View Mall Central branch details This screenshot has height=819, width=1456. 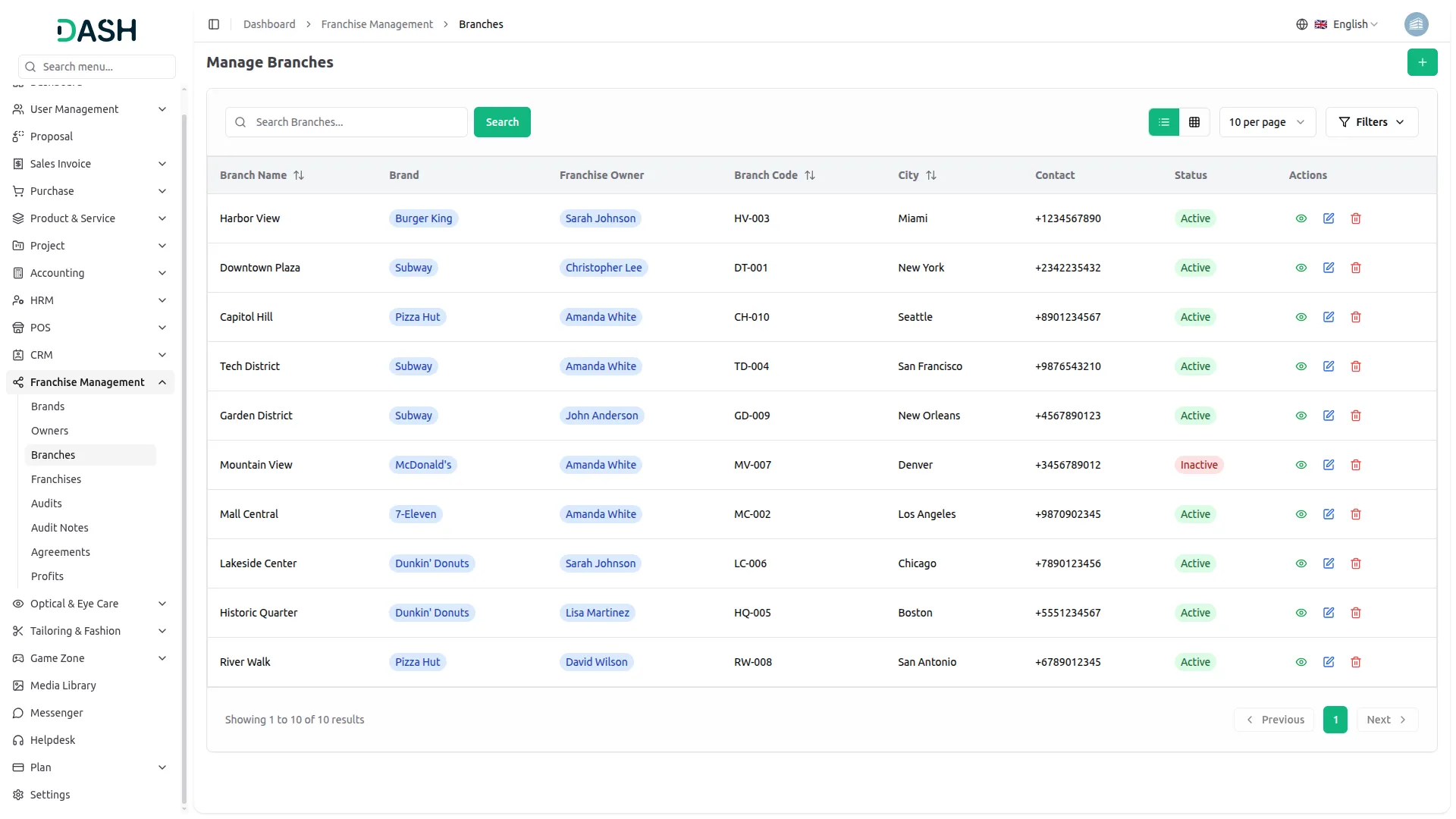1301,514
